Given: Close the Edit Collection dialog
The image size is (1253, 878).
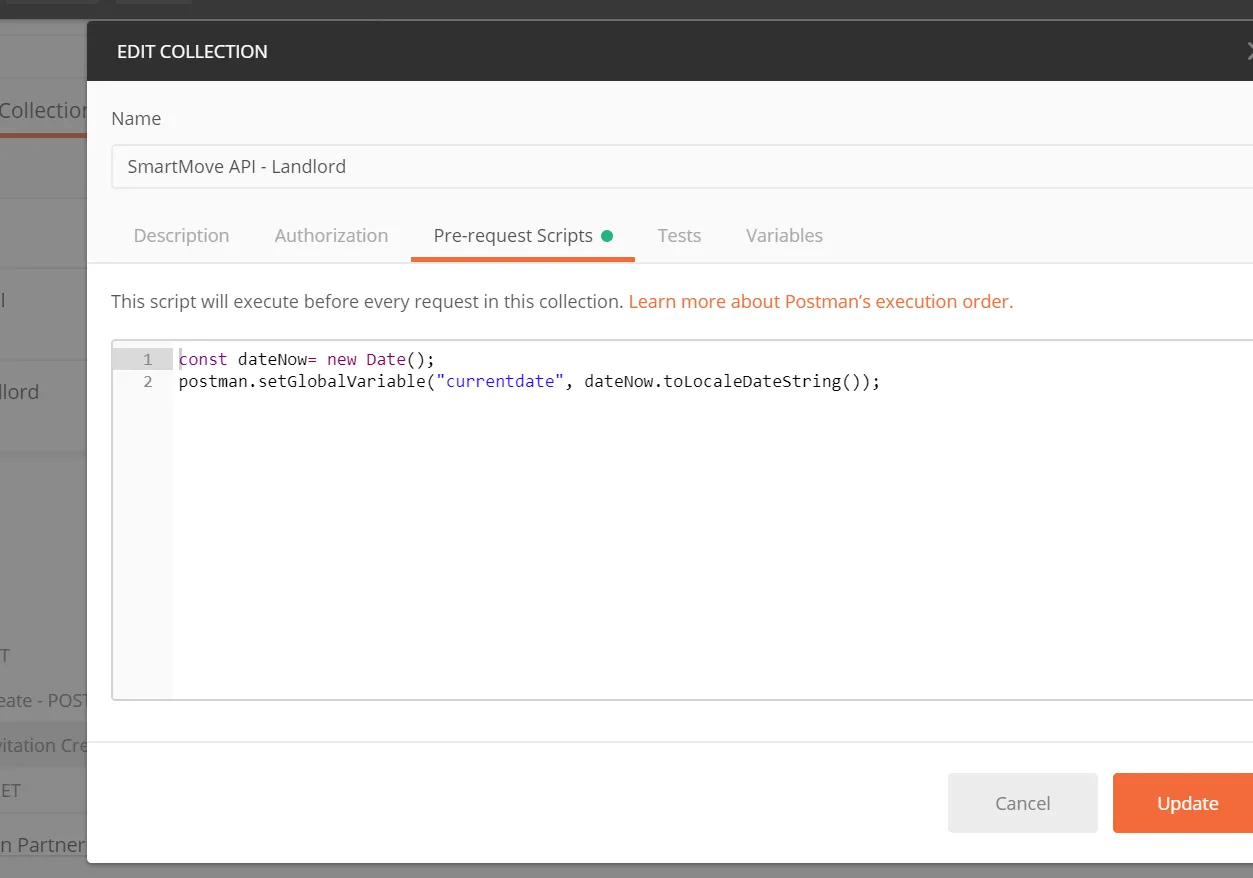Looking at the screenshot, I should [1248, 51].
